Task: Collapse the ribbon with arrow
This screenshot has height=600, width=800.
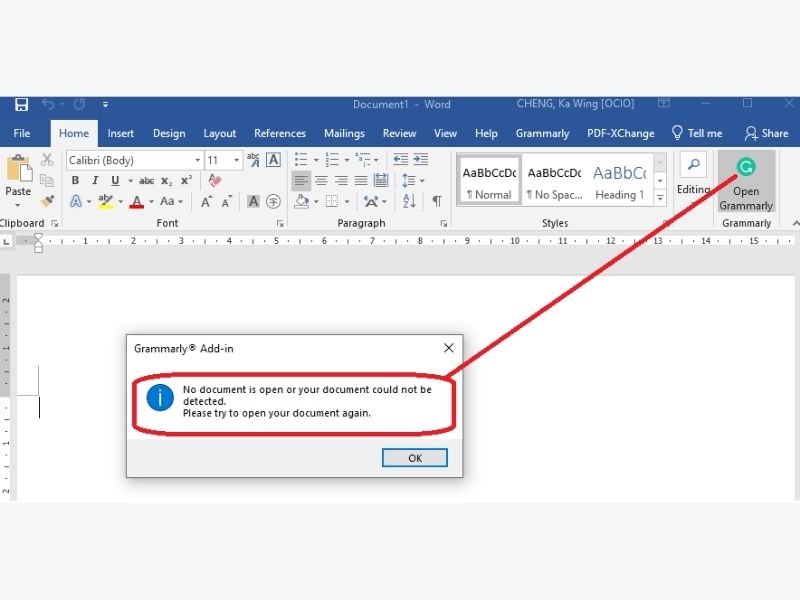Action: (x=795, y=223)
